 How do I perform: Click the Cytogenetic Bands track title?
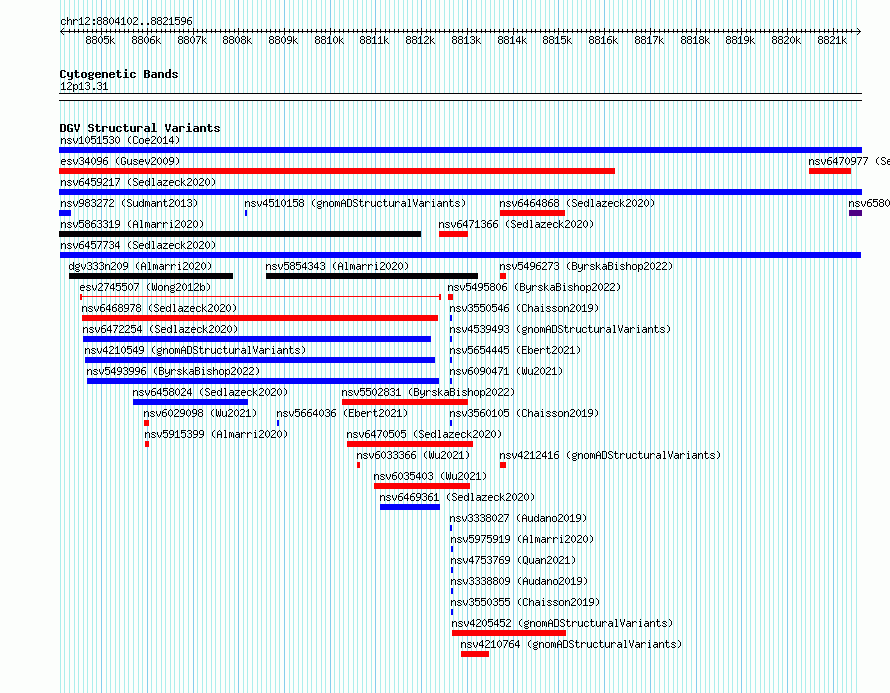pyautogui.click(x=119, y=74)
